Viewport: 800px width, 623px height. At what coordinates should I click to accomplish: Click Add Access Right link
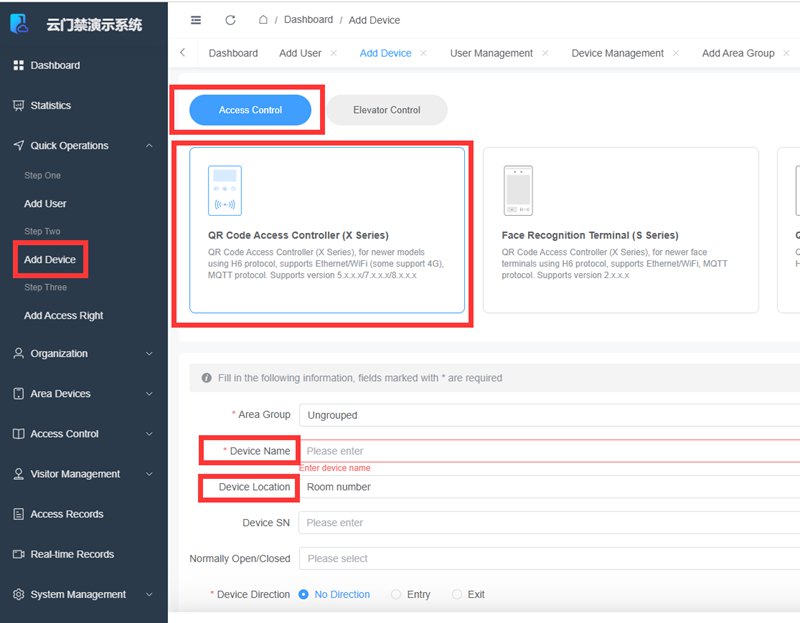[x=64, y=316]
